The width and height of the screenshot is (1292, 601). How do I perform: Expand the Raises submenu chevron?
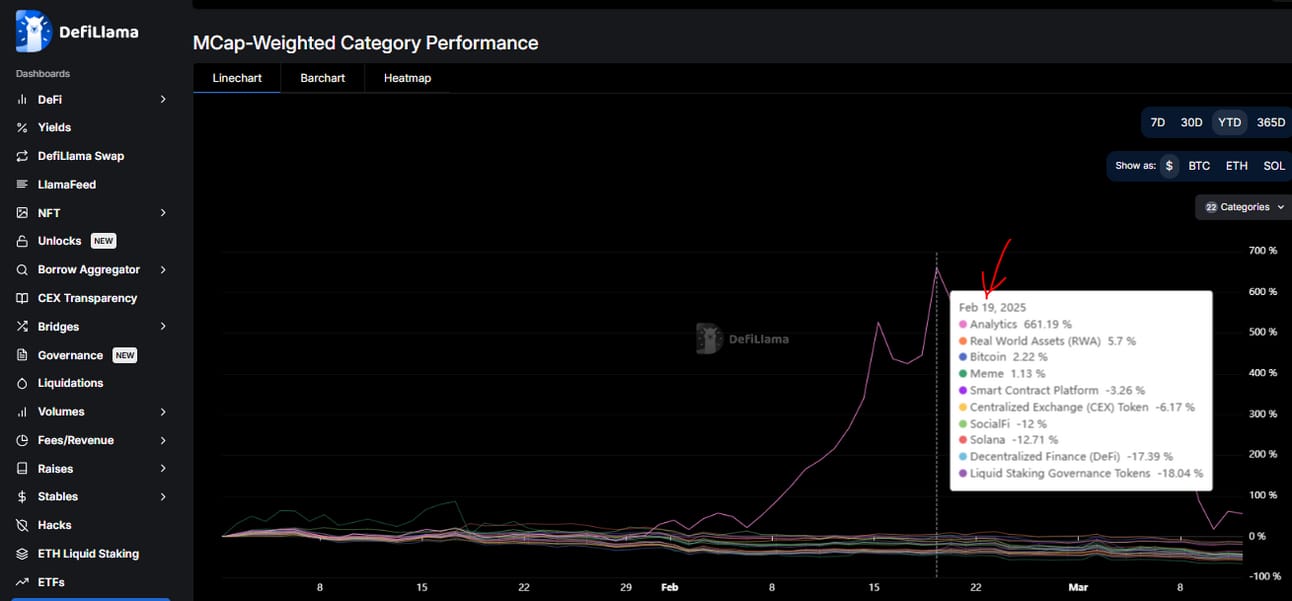pyautogui.click(x=163, y=469)
